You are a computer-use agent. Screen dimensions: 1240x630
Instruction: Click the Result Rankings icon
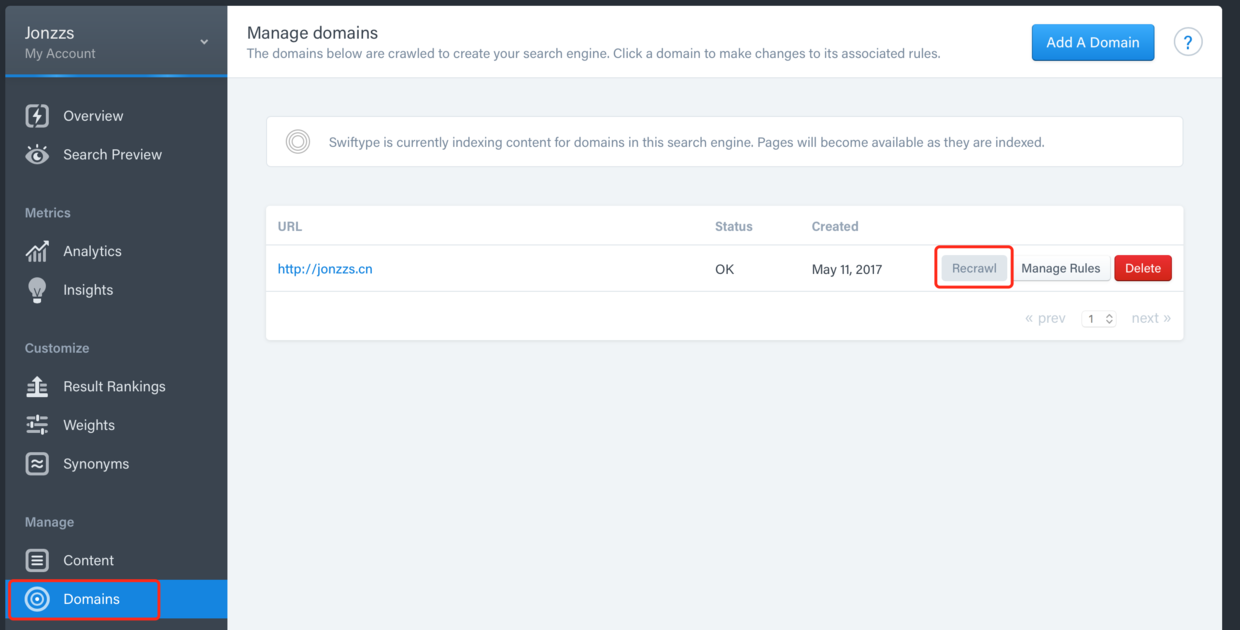click(x=37, y=387)
